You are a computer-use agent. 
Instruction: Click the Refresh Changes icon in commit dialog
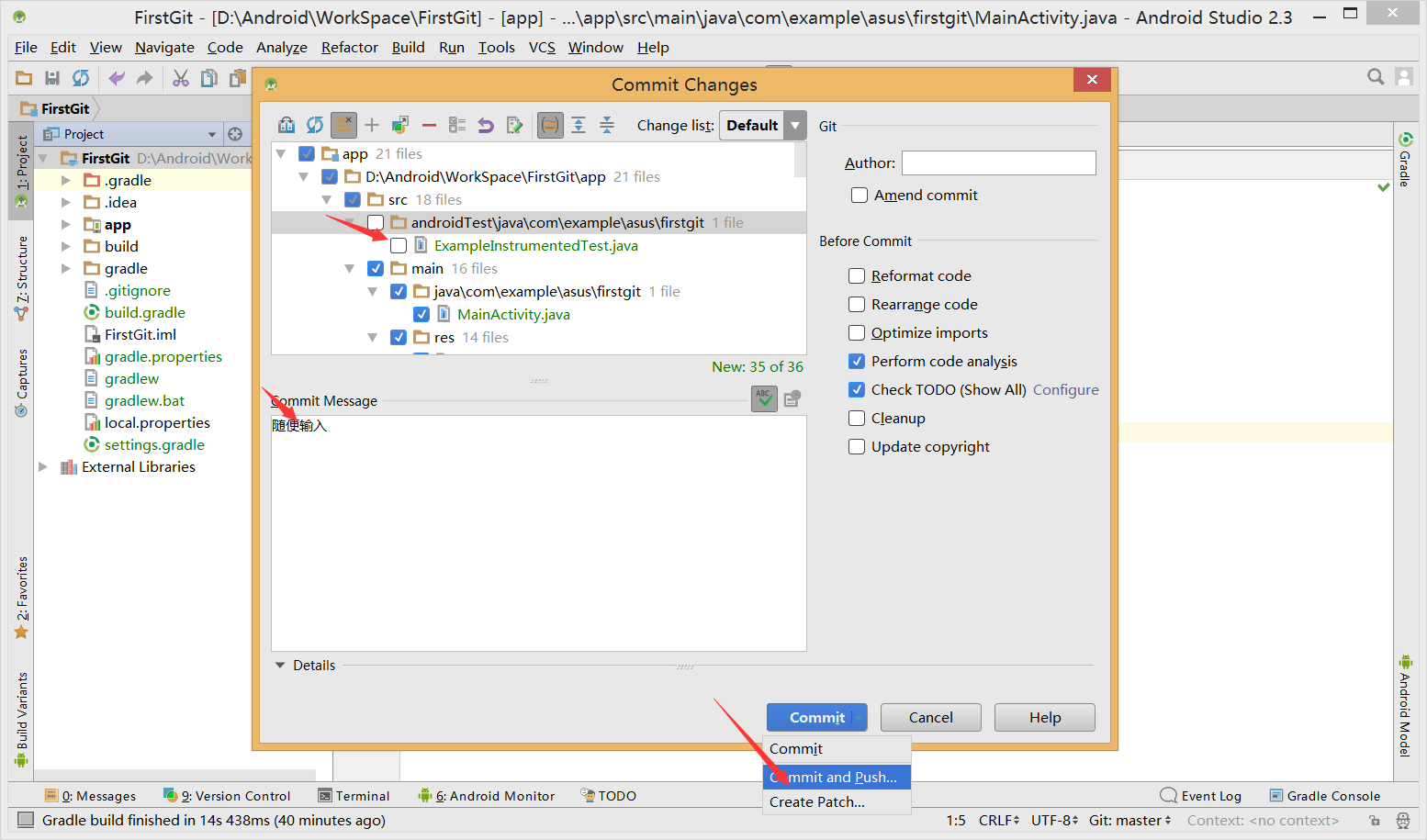[x=315, y=125]
